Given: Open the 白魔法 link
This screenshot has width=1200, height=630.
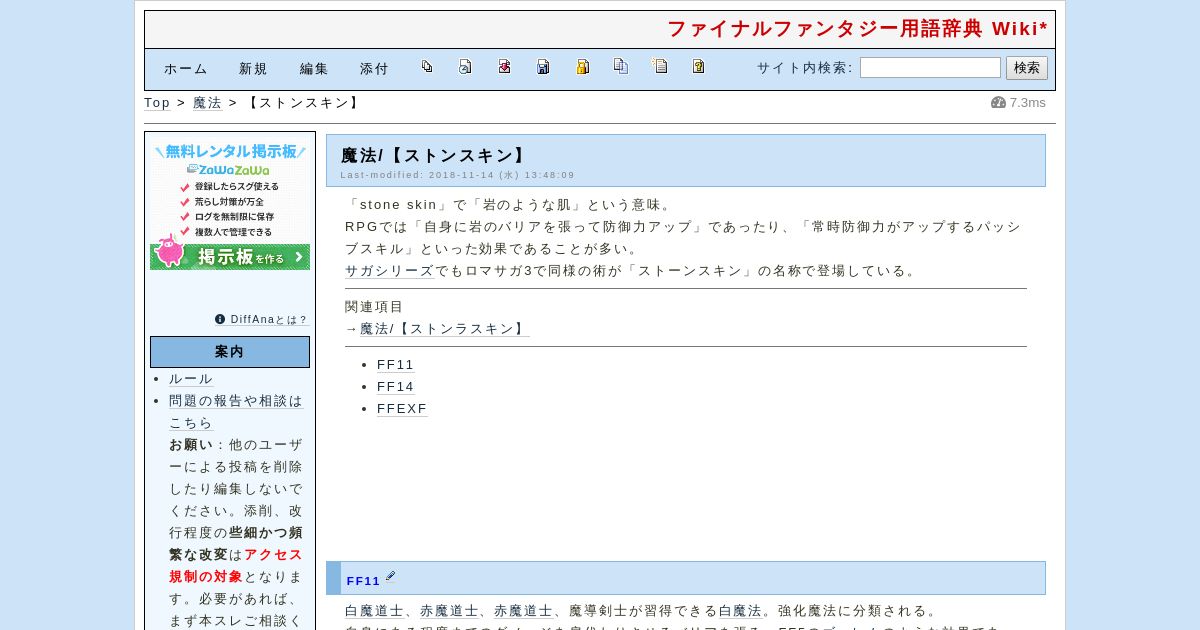Looking at the screenshot, I should click(741, 611).
